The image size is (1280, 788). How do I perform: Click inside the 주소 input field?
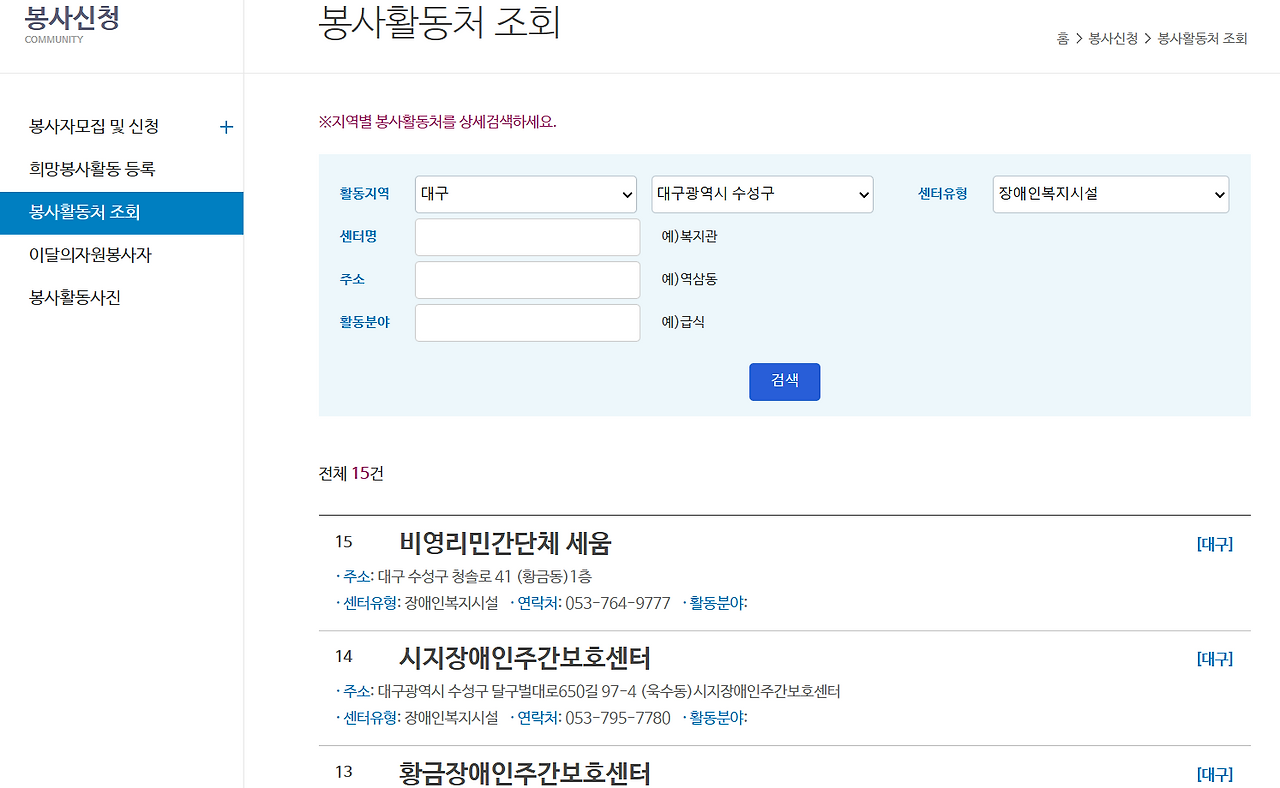click(x=527, y=279)
